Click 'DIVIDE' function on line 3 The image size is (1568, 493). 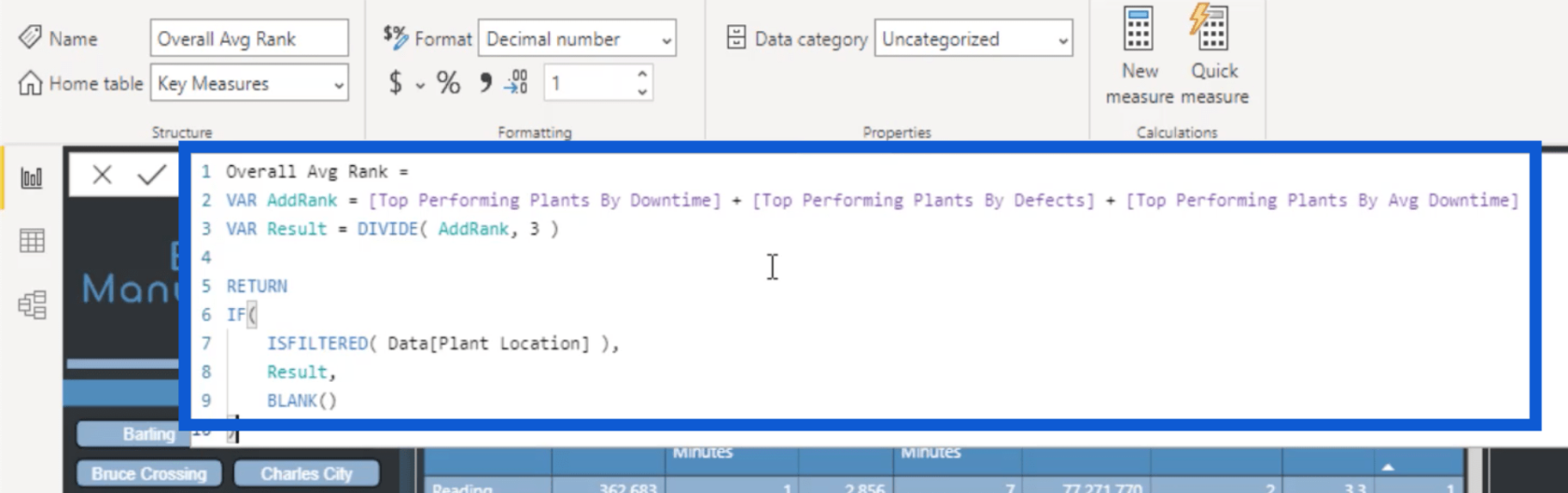pyautogui.click(x=387, y=230)
